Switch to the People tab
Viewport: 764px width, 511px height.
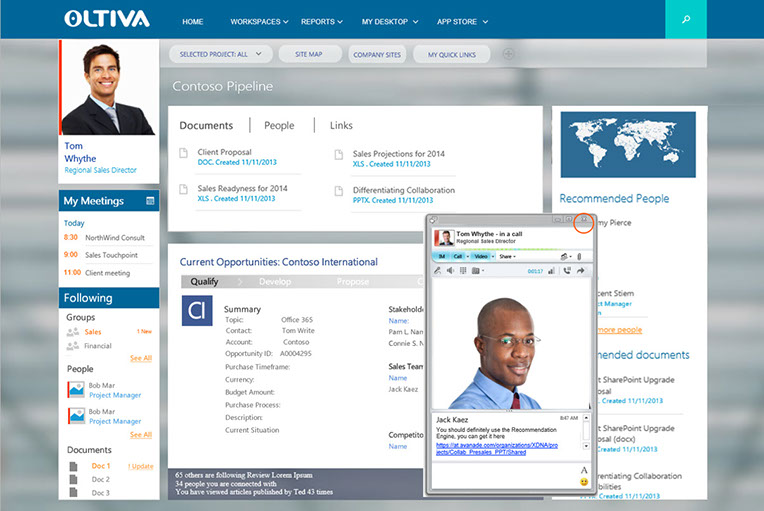(279, 126)
